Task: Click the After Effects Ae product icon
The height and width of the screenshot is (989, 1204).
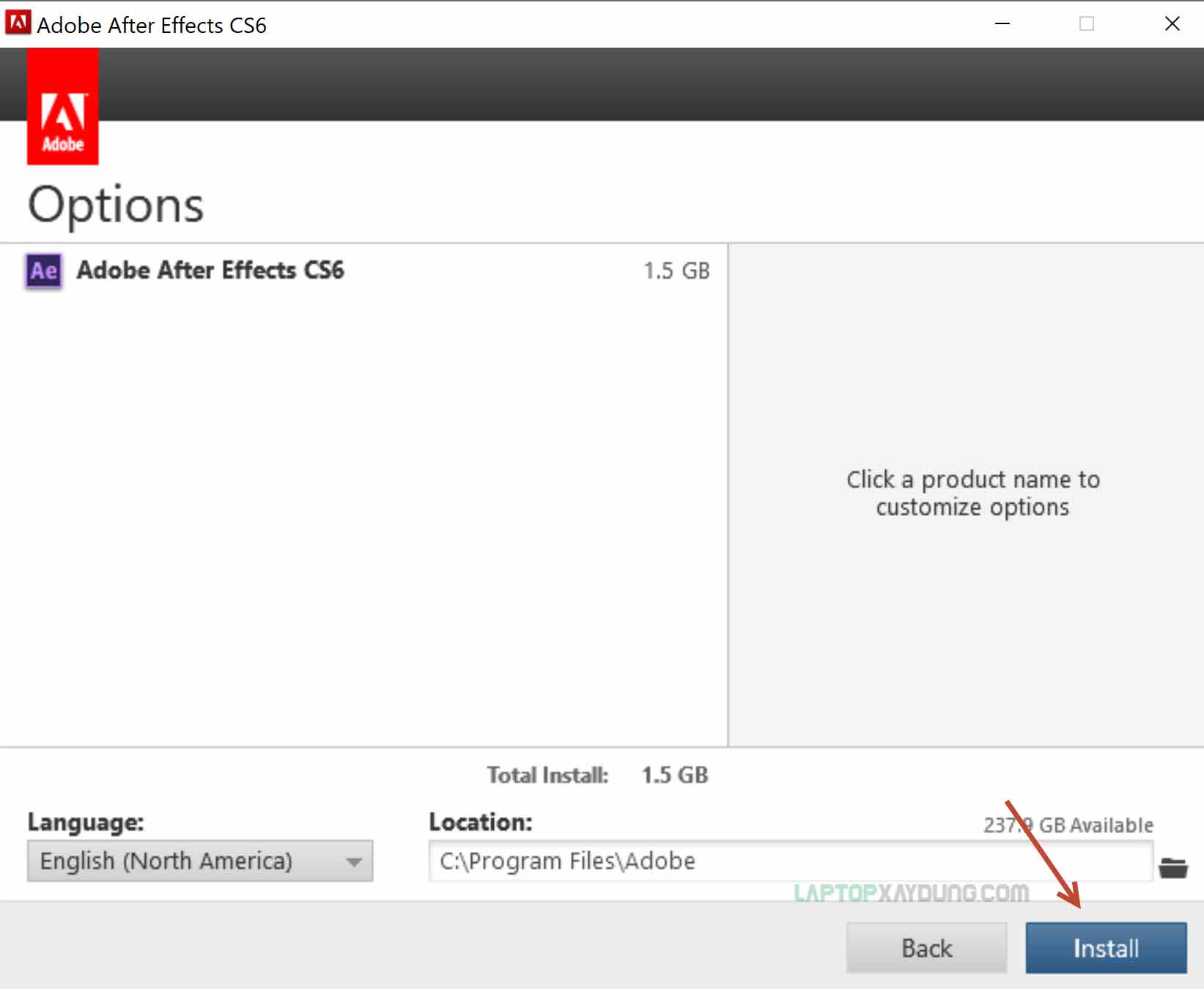Action: (x=44, y=271)
